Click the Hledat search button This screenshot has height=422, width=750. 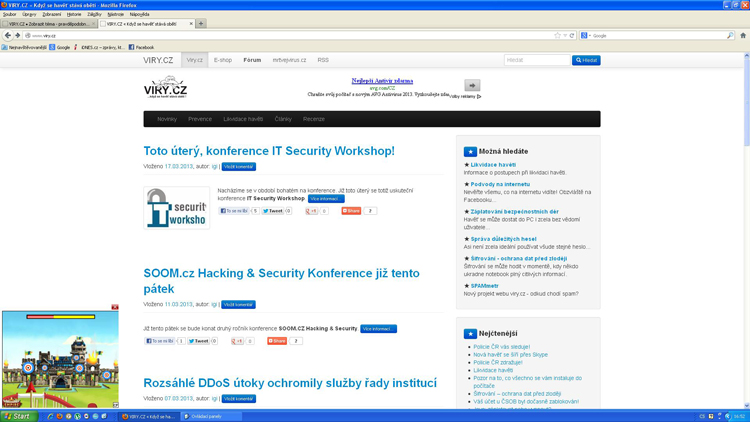point(586,60)
